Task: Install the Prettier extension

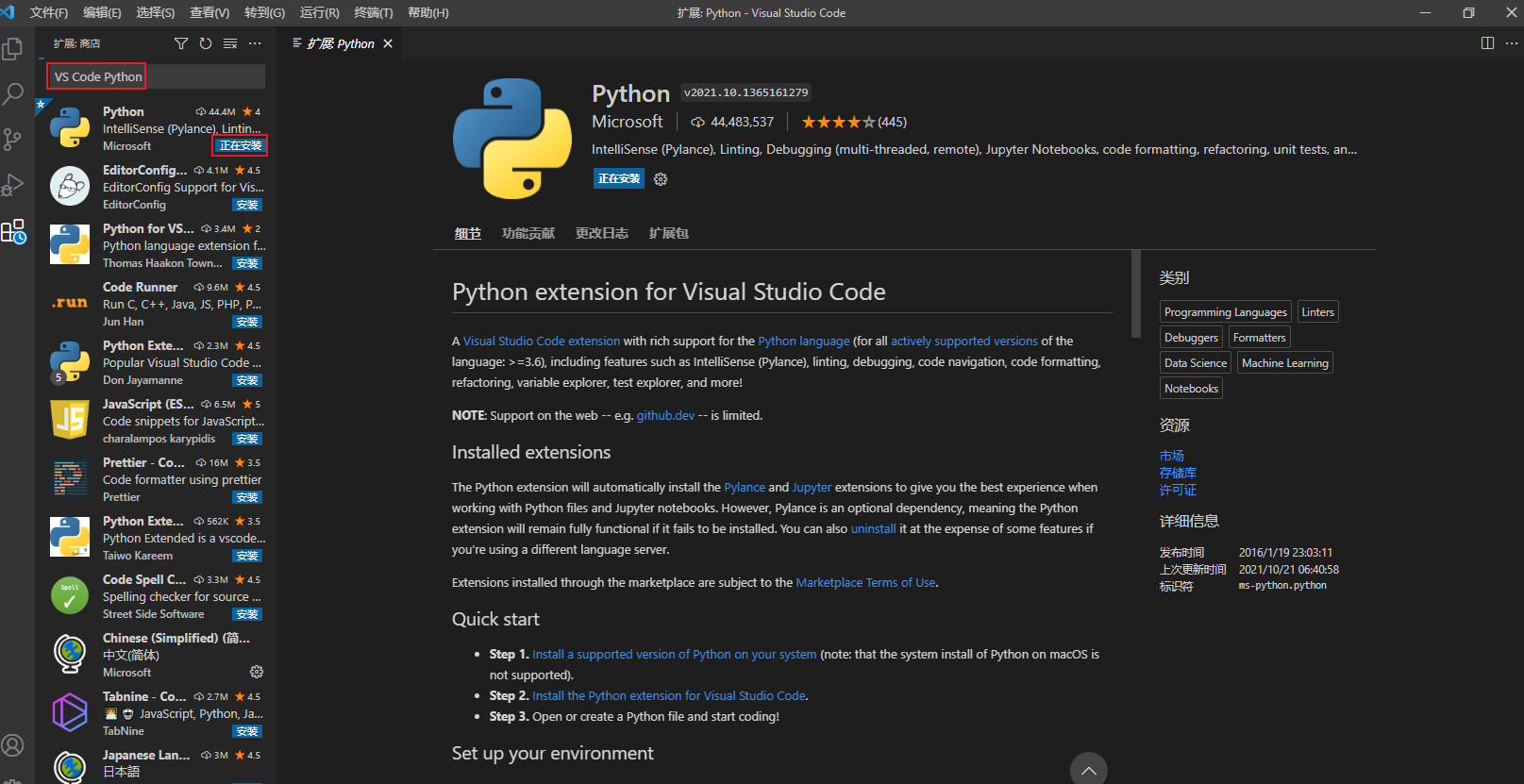Action: [247, 497]
